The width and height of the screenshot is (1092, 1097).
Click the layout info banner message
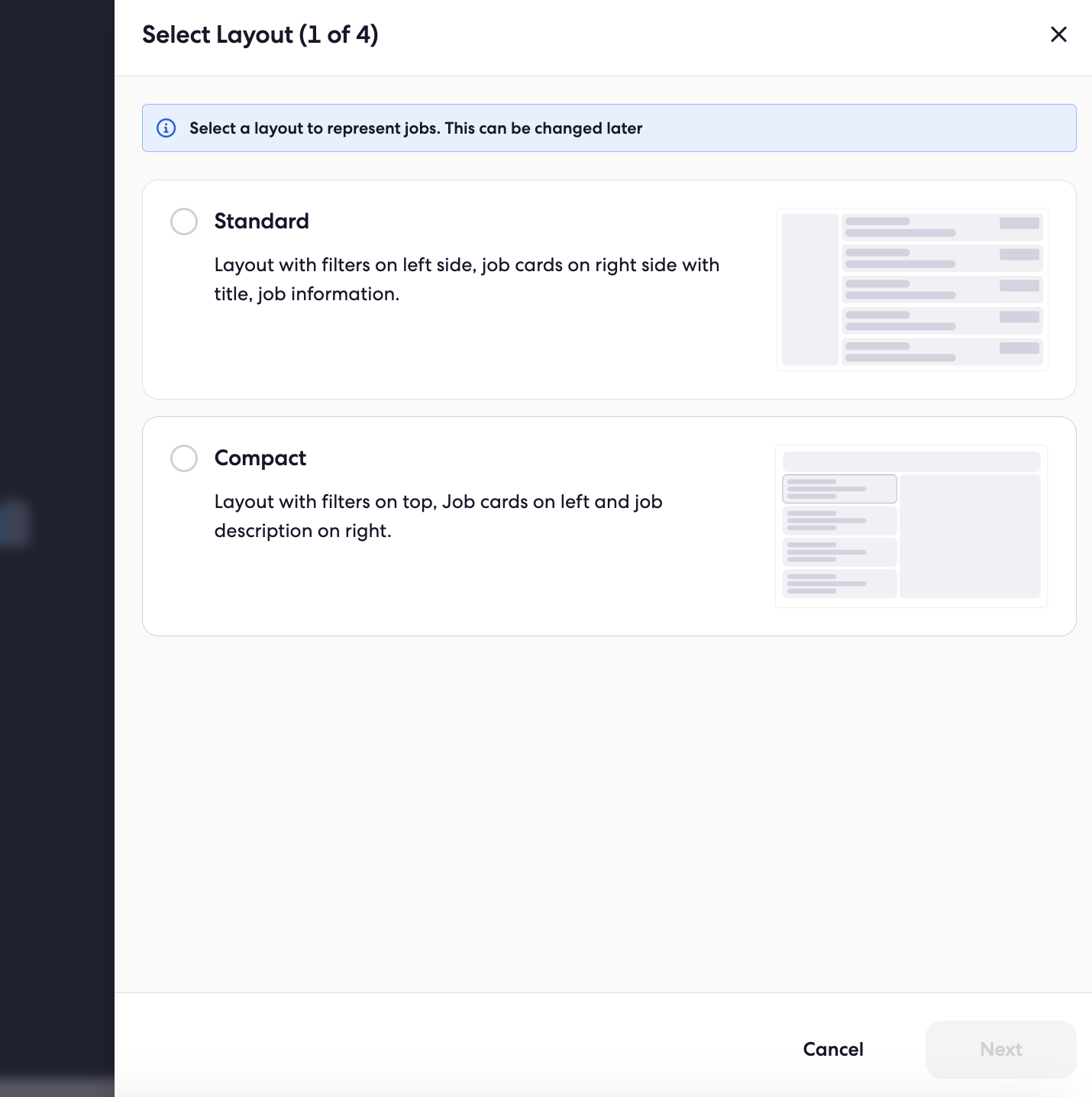(416, 128)
